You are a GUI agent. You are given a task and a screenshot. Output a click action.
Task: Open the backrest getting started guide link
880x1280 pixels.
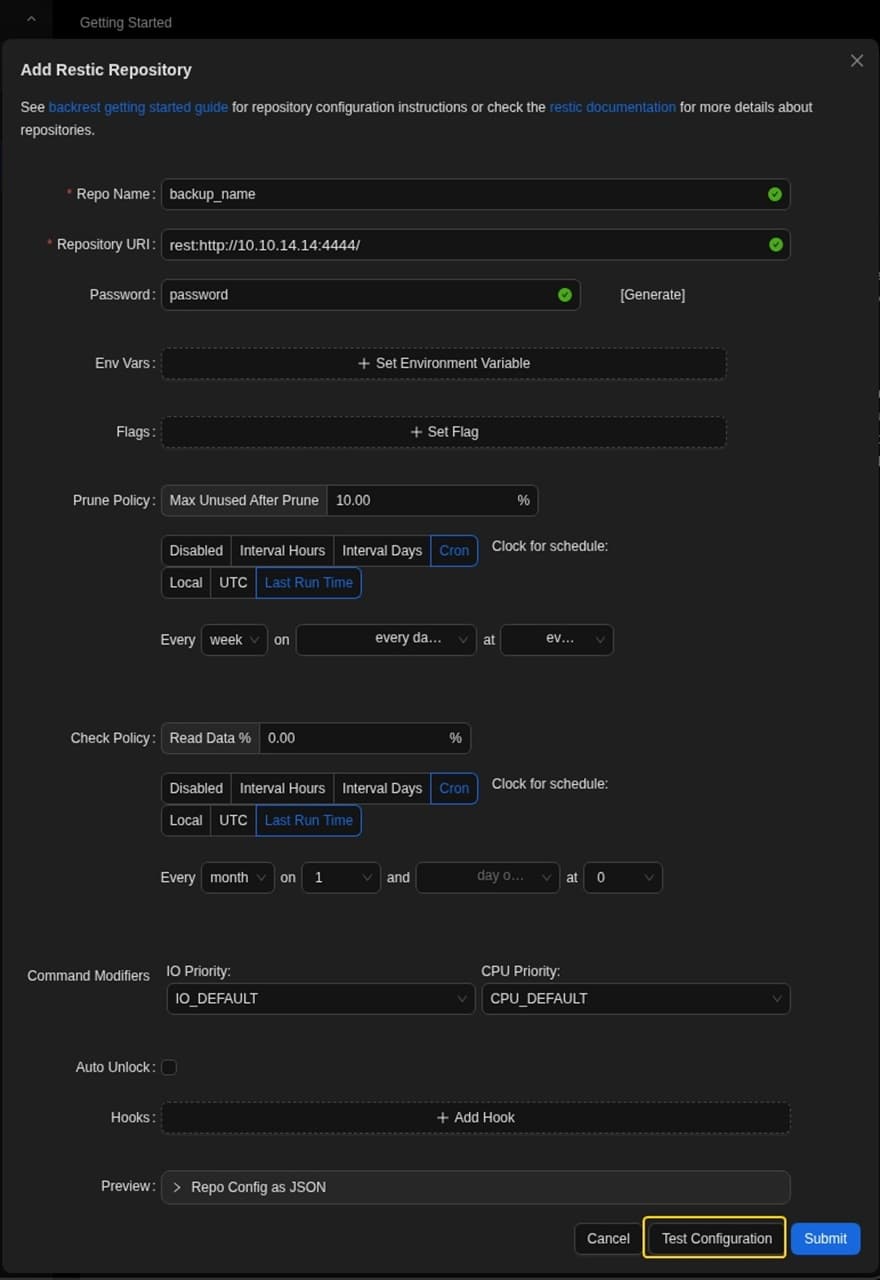coord(139,107)
